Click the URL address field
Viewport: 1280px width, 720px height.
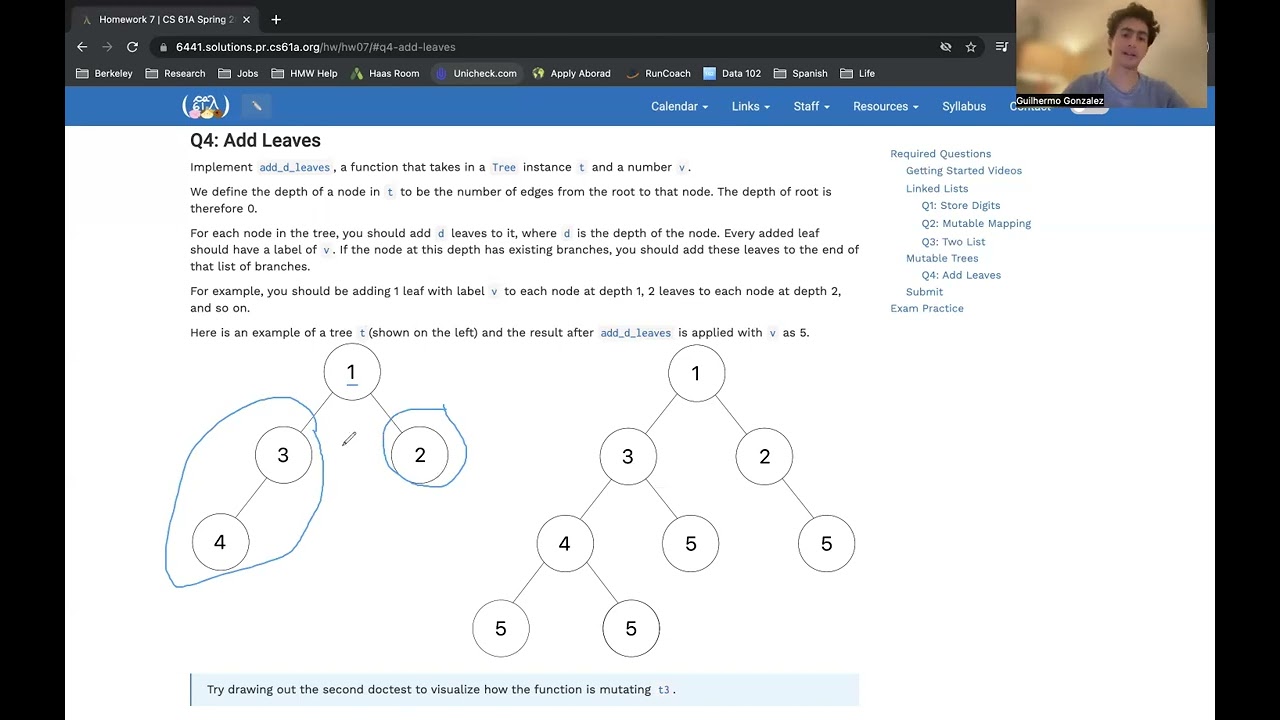(x=550, y=47)
